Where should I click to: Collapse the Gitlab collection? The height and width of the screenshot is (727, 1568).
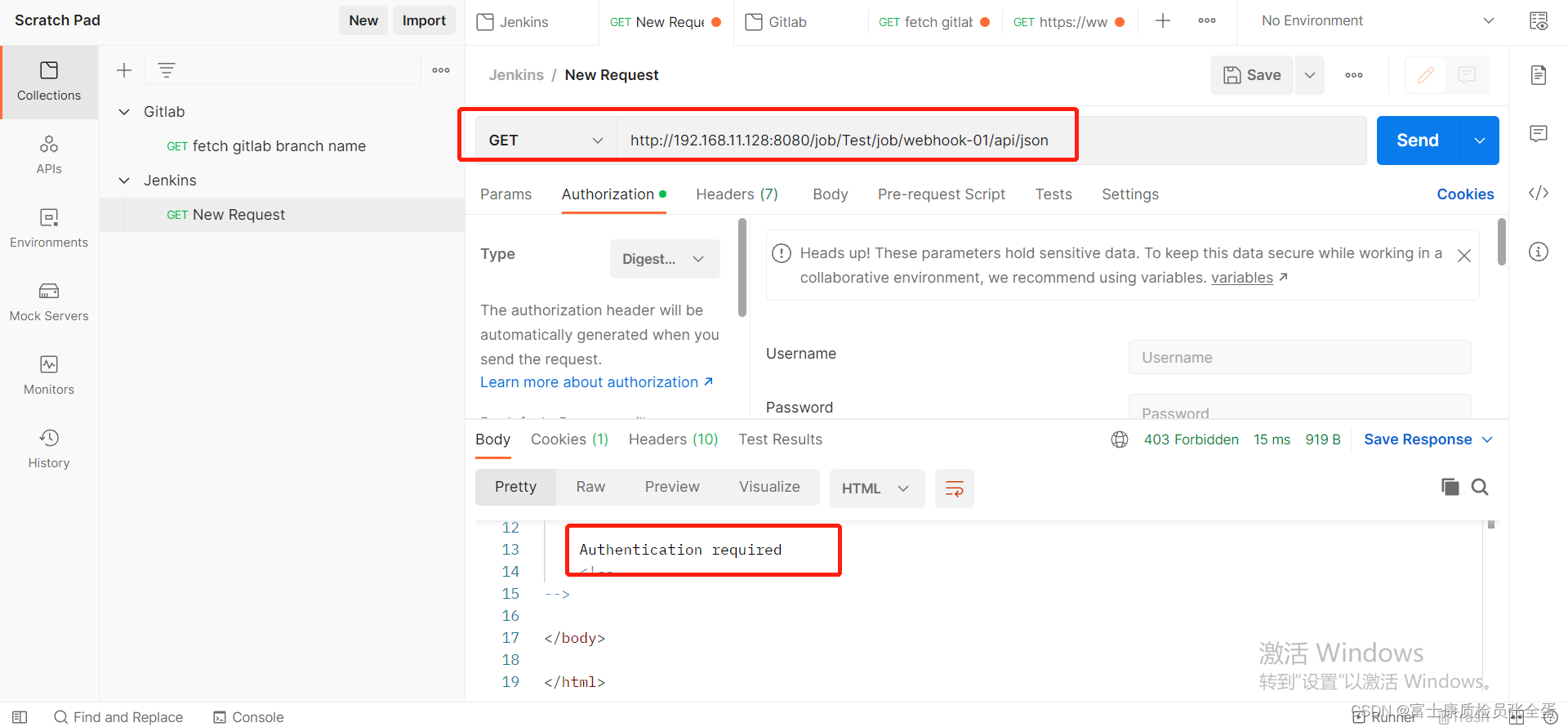click(124, 112)
